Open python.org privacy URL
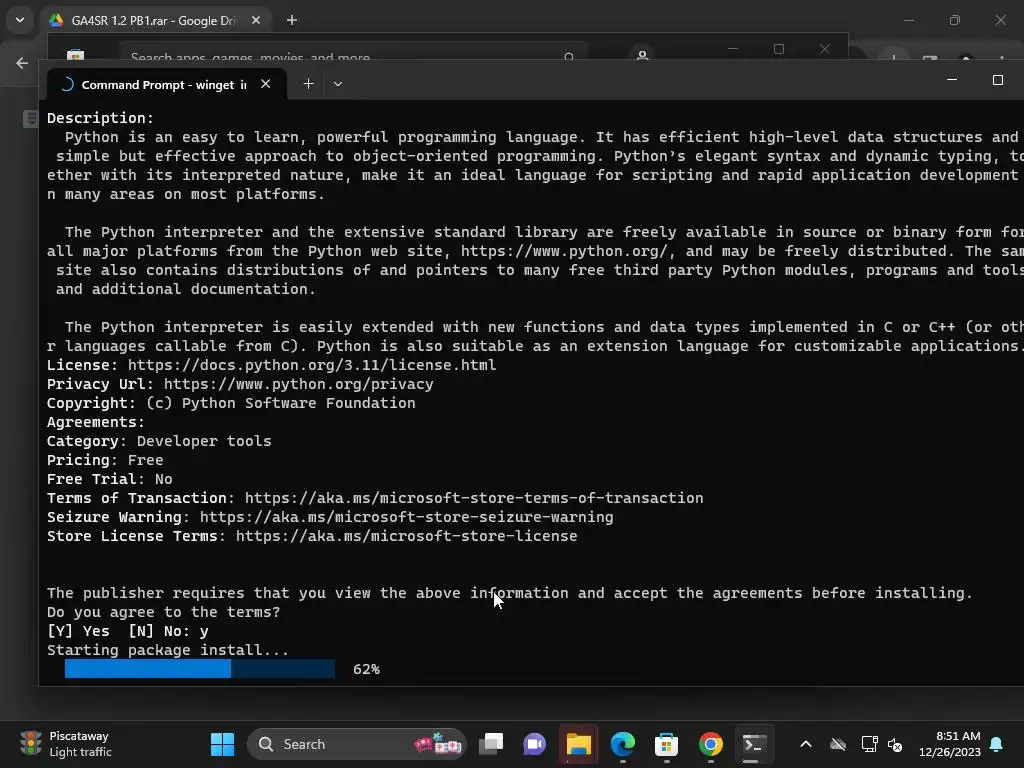 (298, 384)
